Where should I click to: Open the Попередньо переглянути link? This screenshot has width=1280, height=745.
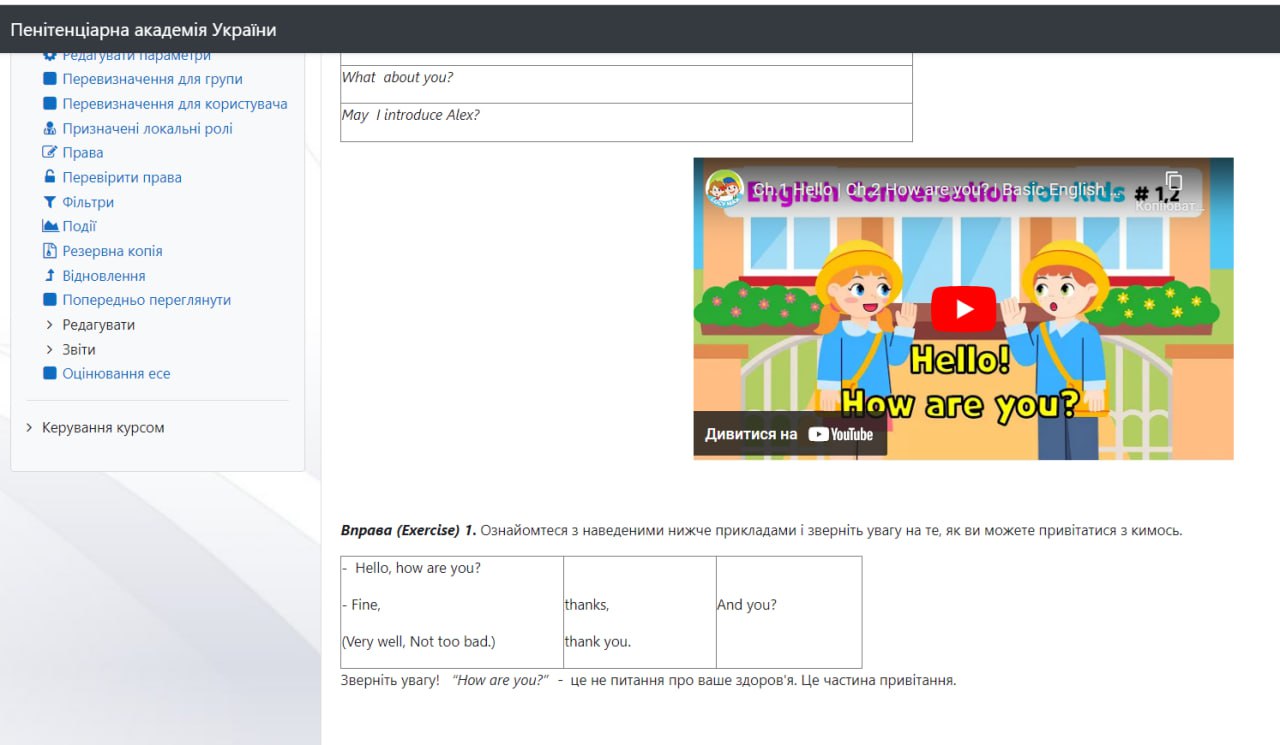click(x=146, y=300)
